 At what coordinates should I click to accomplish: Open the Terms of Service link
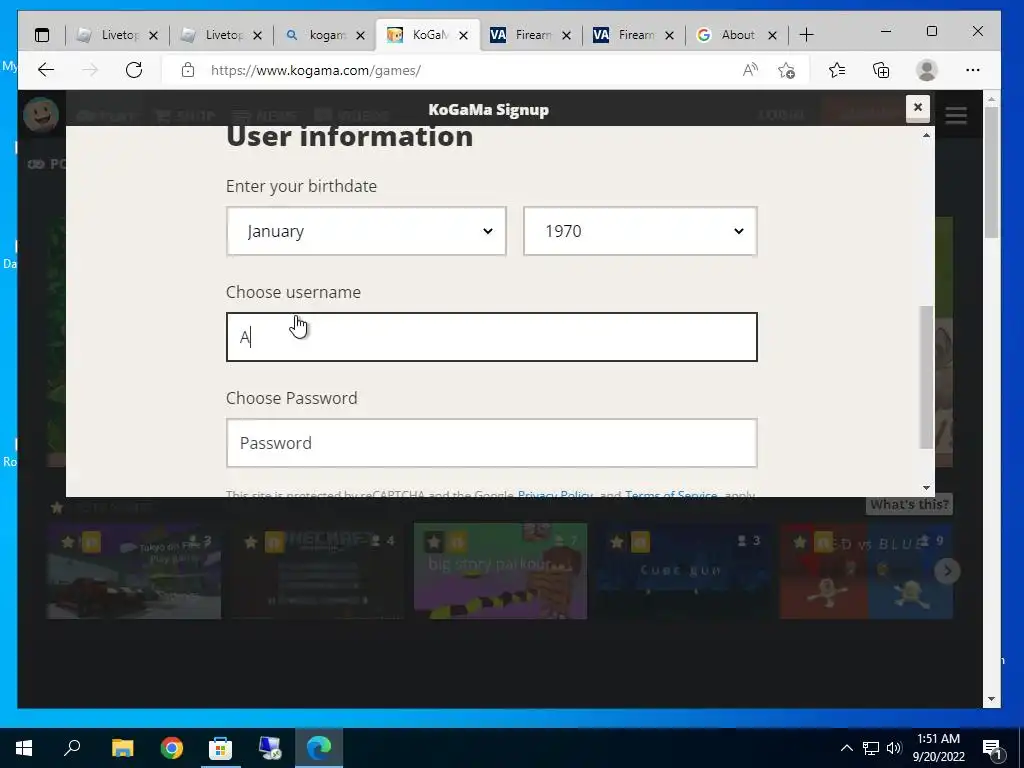coord(671,494)
